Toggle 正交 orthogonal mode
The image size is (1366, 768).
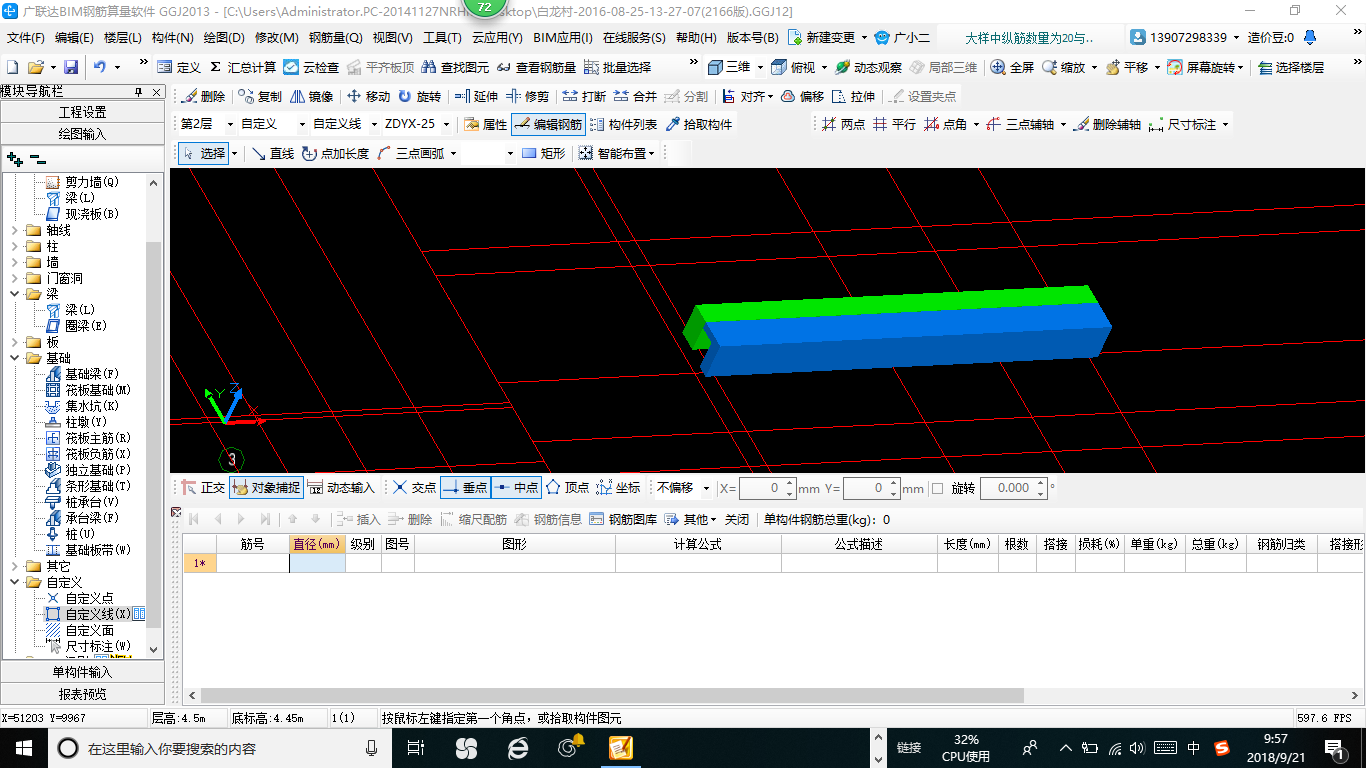click(203, 488)
